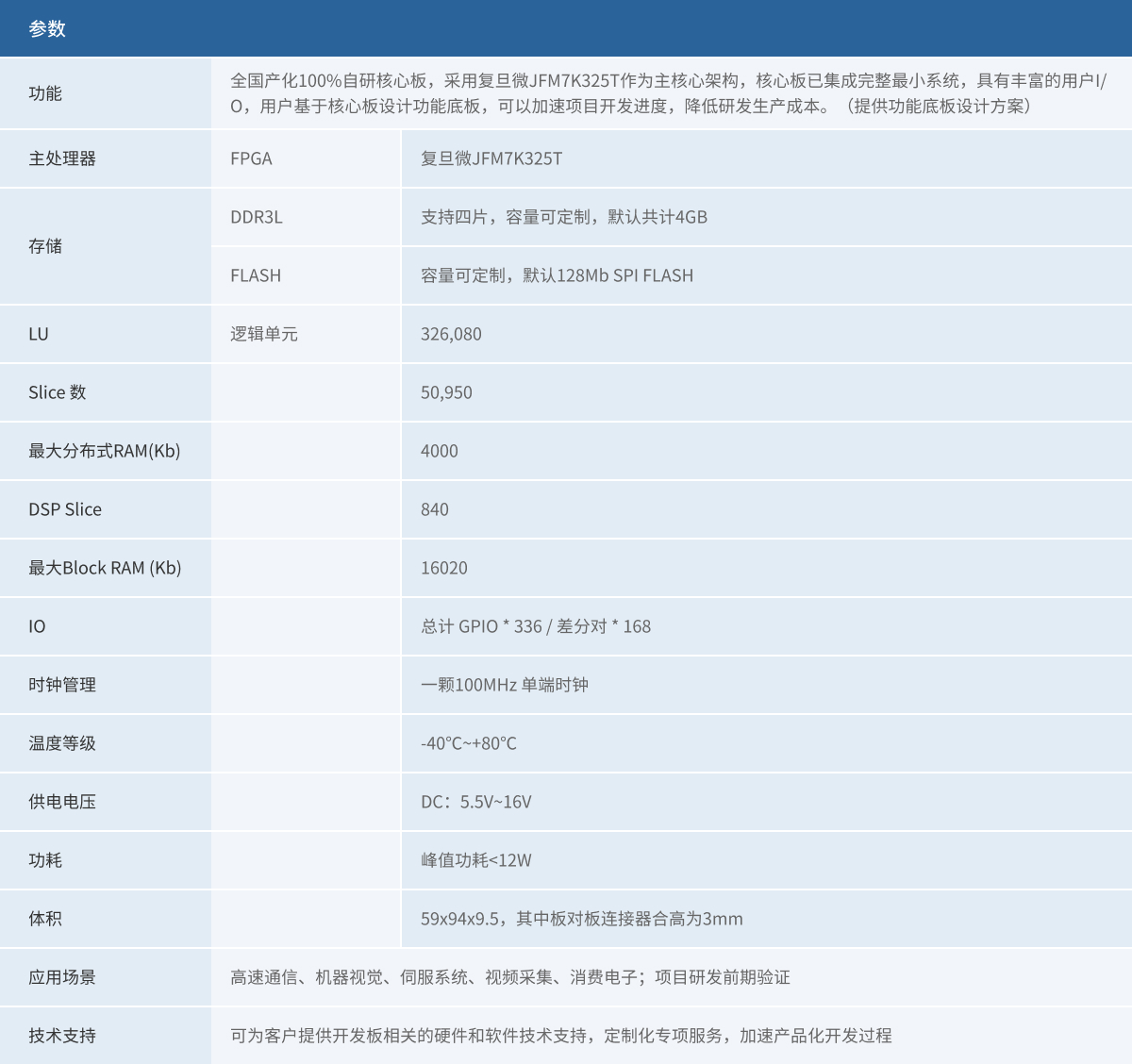Select the 最大Block RAM value 16020

pos(444,568)
